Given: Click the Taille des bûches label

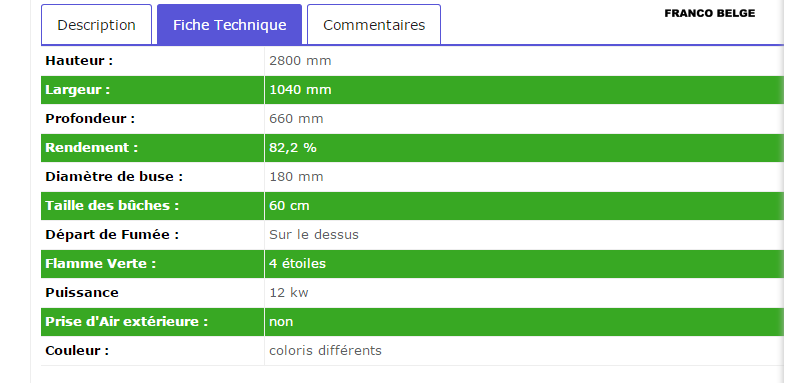Looking at the screenshot, I should 112,206.
